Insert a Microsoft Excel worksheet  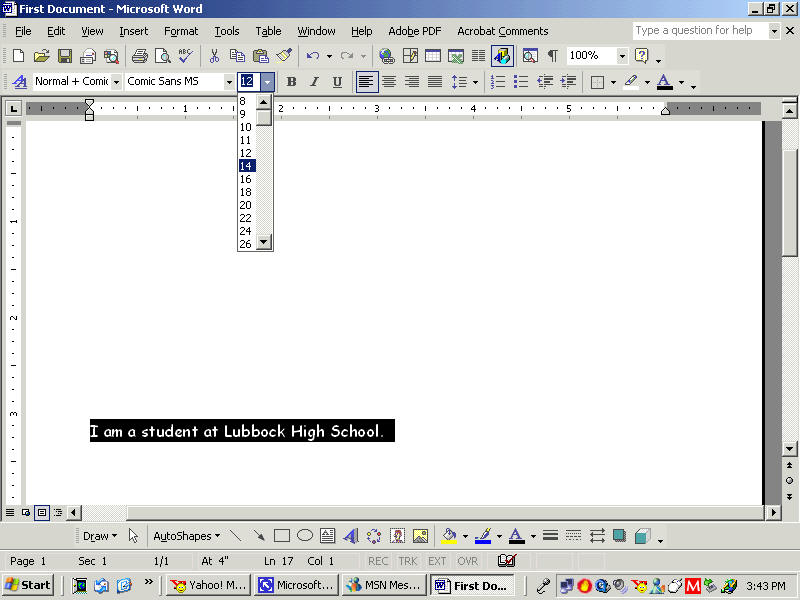(x=456, y=56)
